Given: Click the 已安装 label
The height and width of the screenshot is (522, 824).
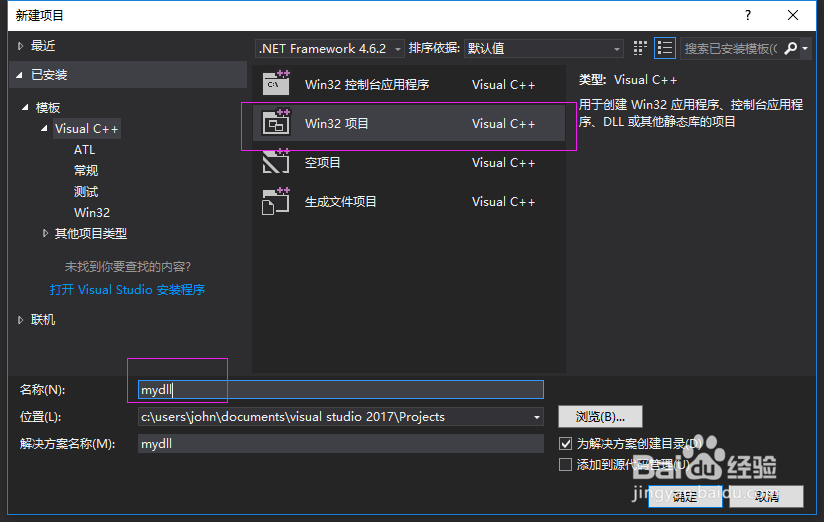Looking at the screenshot, I should pos(49,75).
